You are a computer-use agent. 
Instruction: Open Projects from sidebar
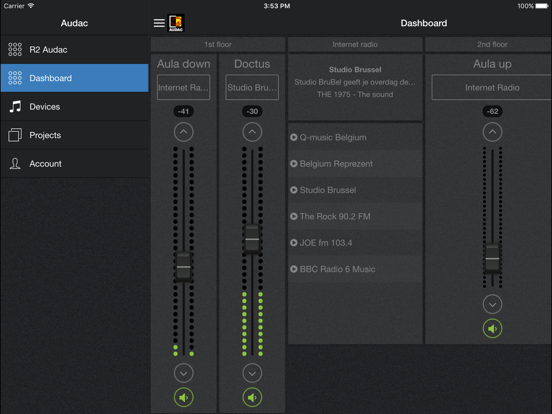coord(75,135)
